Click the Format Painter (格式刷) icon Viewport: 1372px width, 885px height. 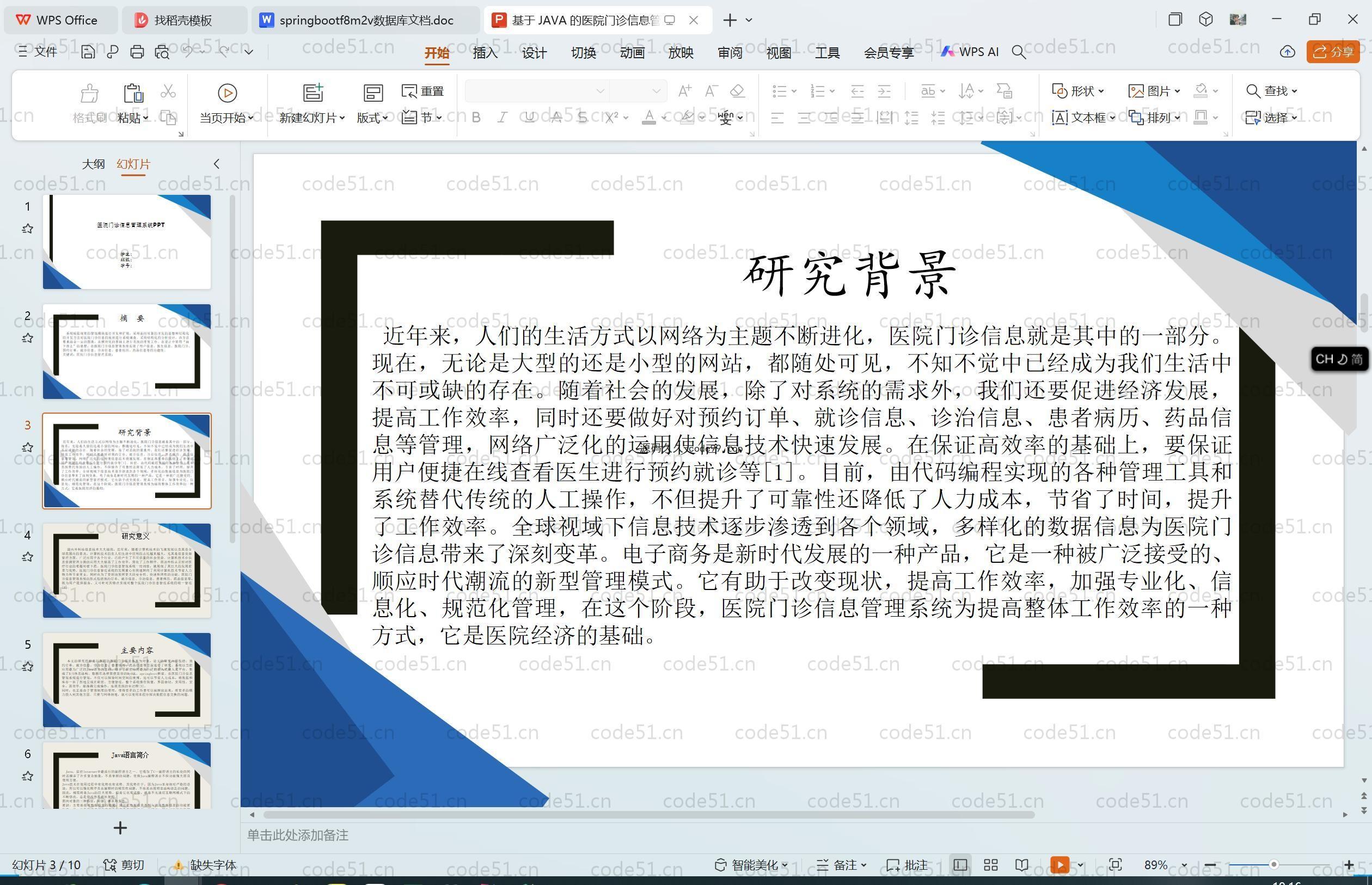click(x=89, y=93)
